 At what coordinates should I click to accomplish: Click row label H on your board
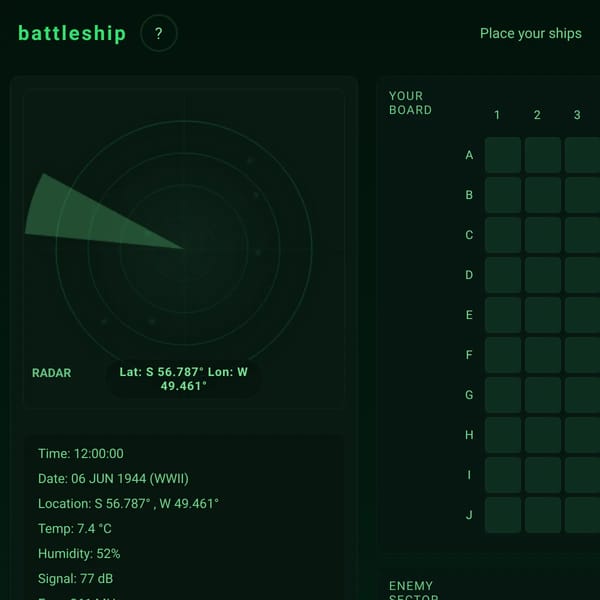(469, 435)
